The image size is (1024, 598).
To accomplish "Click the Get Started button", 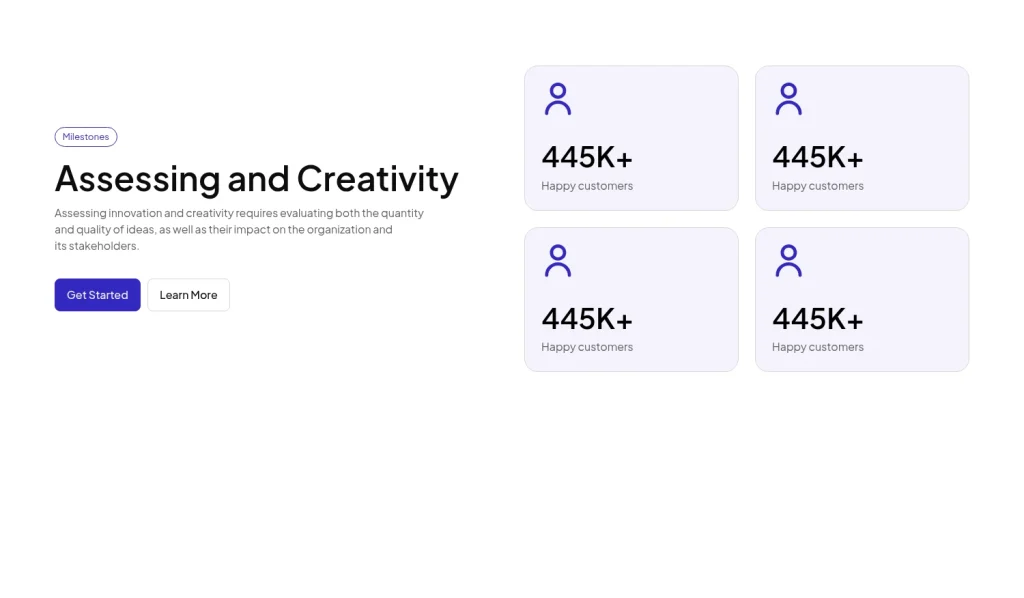I will click(97, 294).
